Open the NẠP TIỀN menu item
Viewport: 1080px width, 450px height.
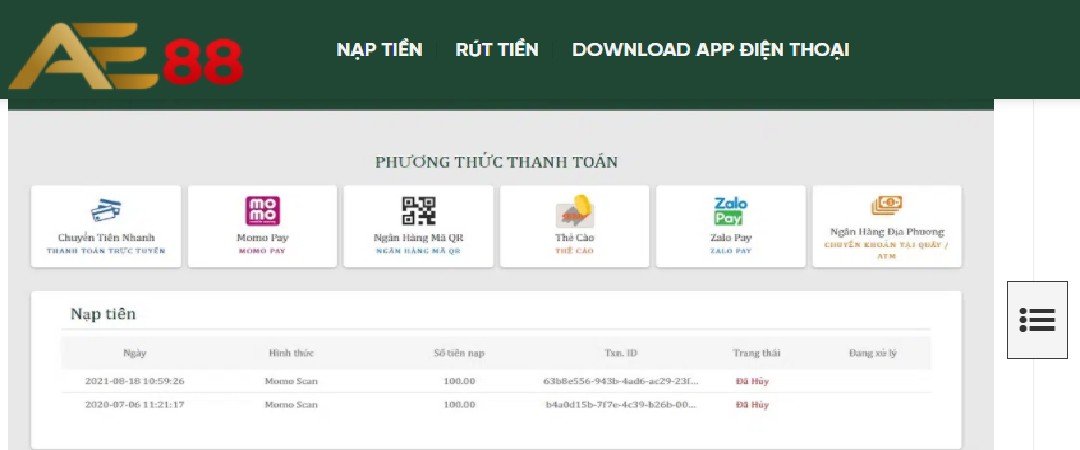coord(379,50)
